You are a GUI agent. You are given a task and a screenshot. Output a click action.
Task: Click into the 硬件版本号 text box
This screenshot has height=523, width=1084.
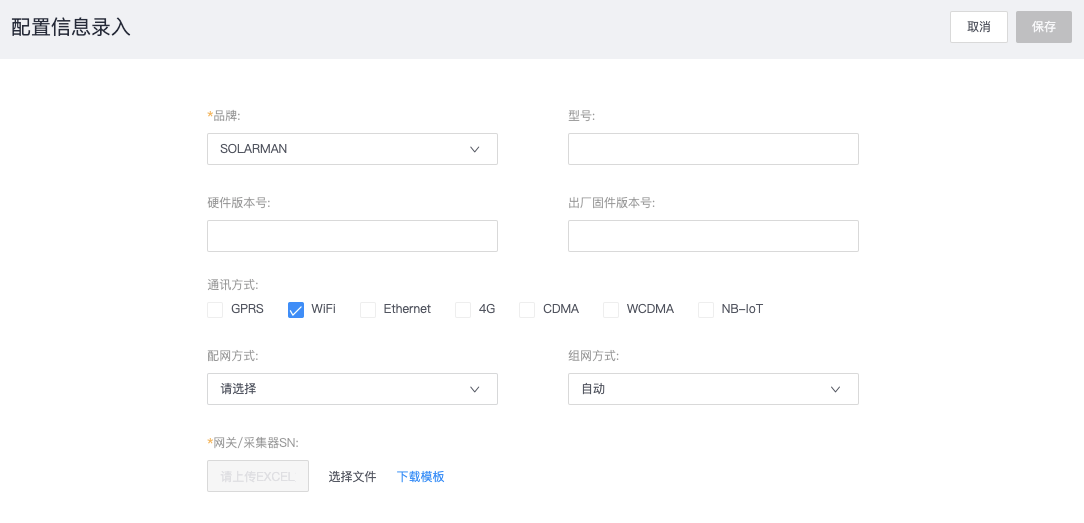pyautogui.click(x=351, y=236)
